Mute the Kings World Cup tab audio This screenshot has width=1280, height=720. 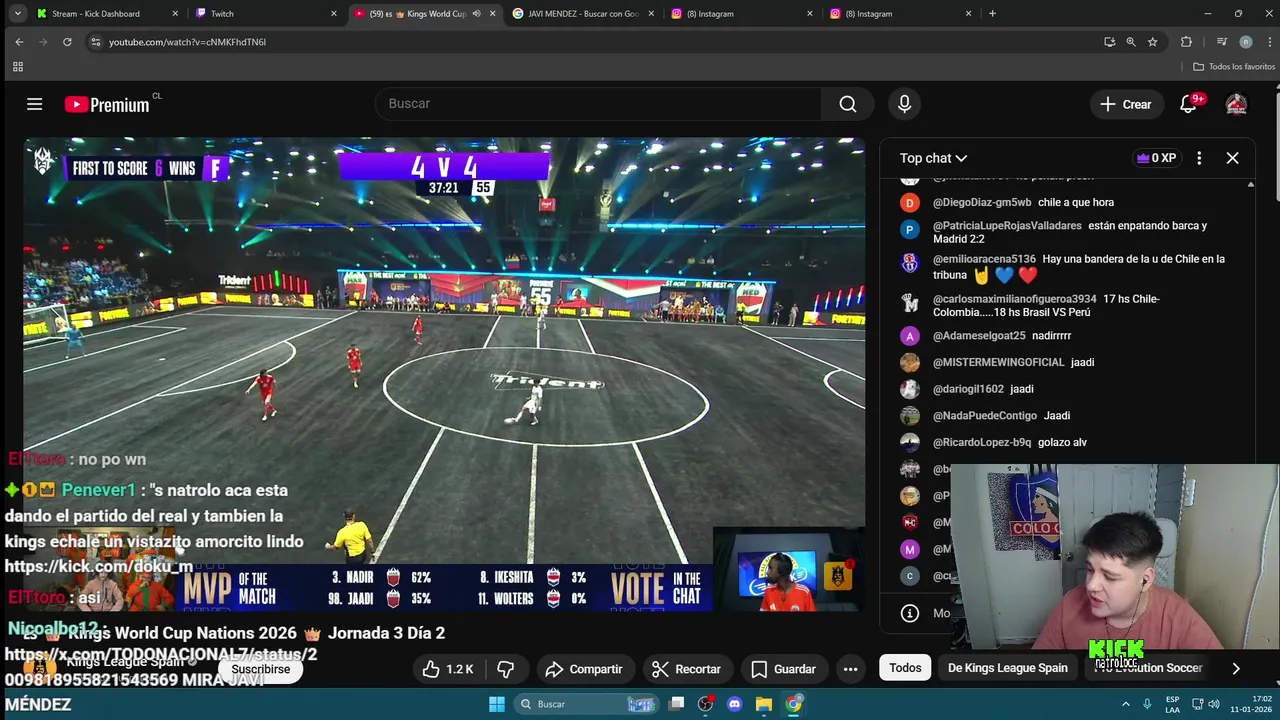(476, 14)
